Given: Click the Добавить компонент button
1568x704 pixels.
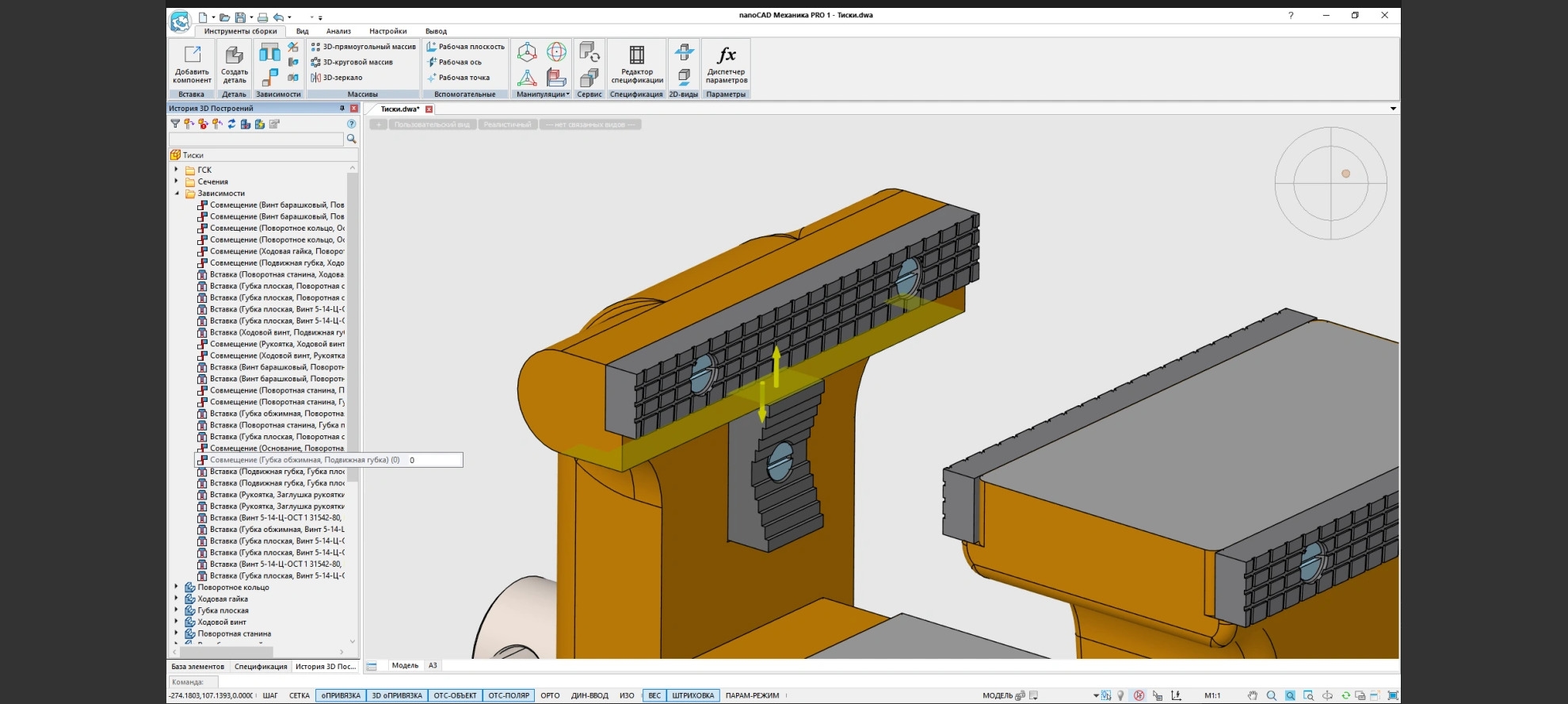Looking at the screenshot, I should [x=192, y=63].
